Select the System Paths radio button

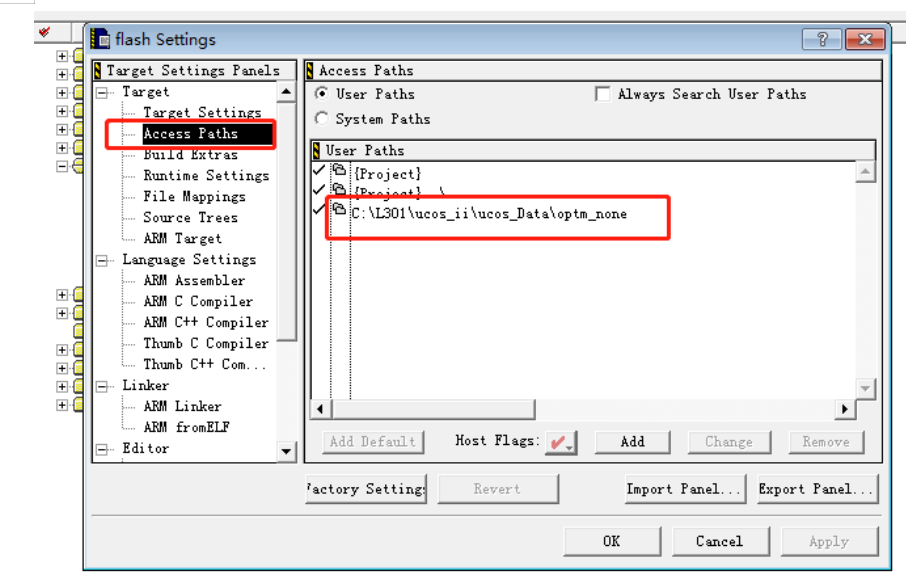click(x=322, y=118)
